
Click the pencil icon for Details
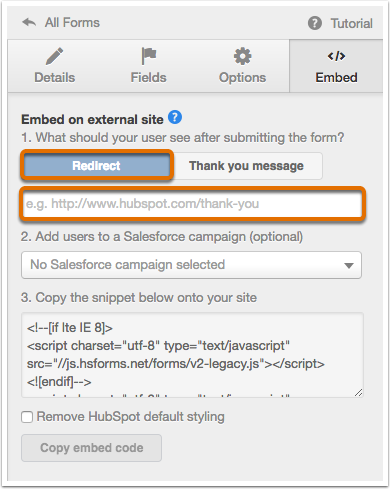tap(54, 56)
